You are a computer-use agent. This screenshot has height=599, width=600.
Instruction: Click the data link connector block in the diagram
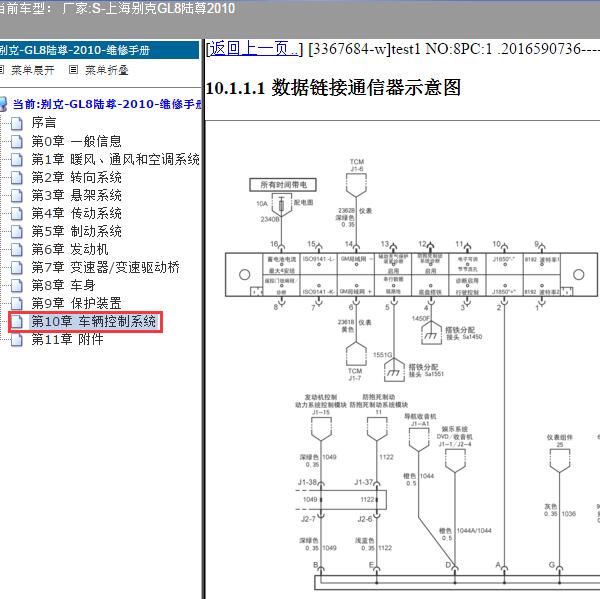pyautogui.click(x=411, y=274)
